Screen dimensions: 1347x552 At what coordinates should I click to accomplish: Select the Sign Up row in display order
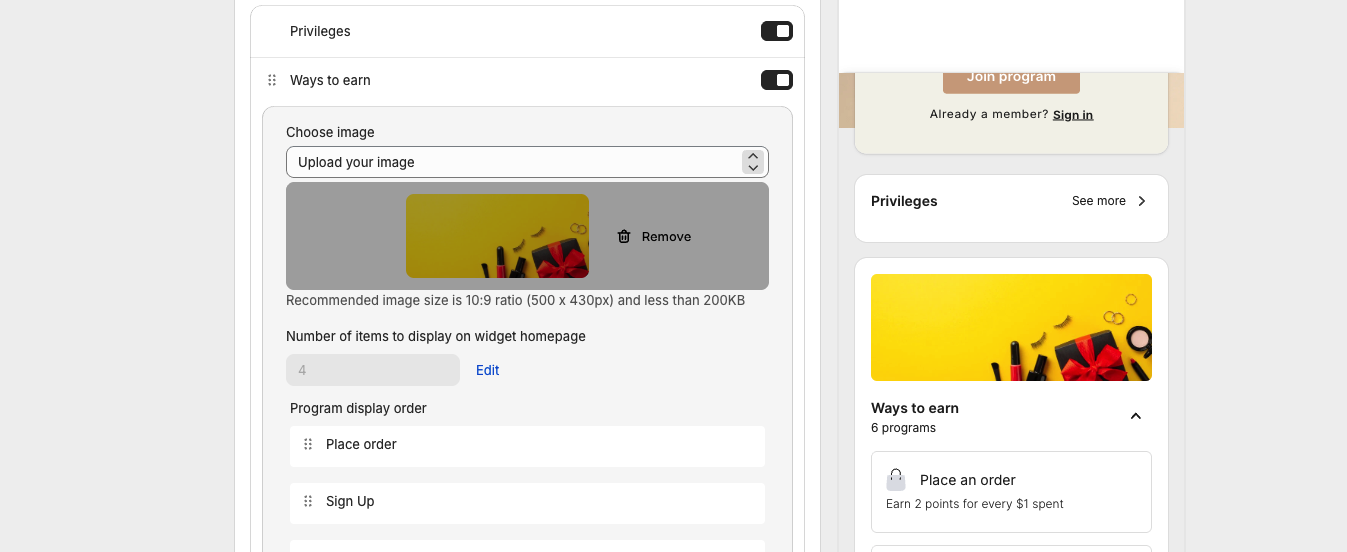click(x=527, y=502)
